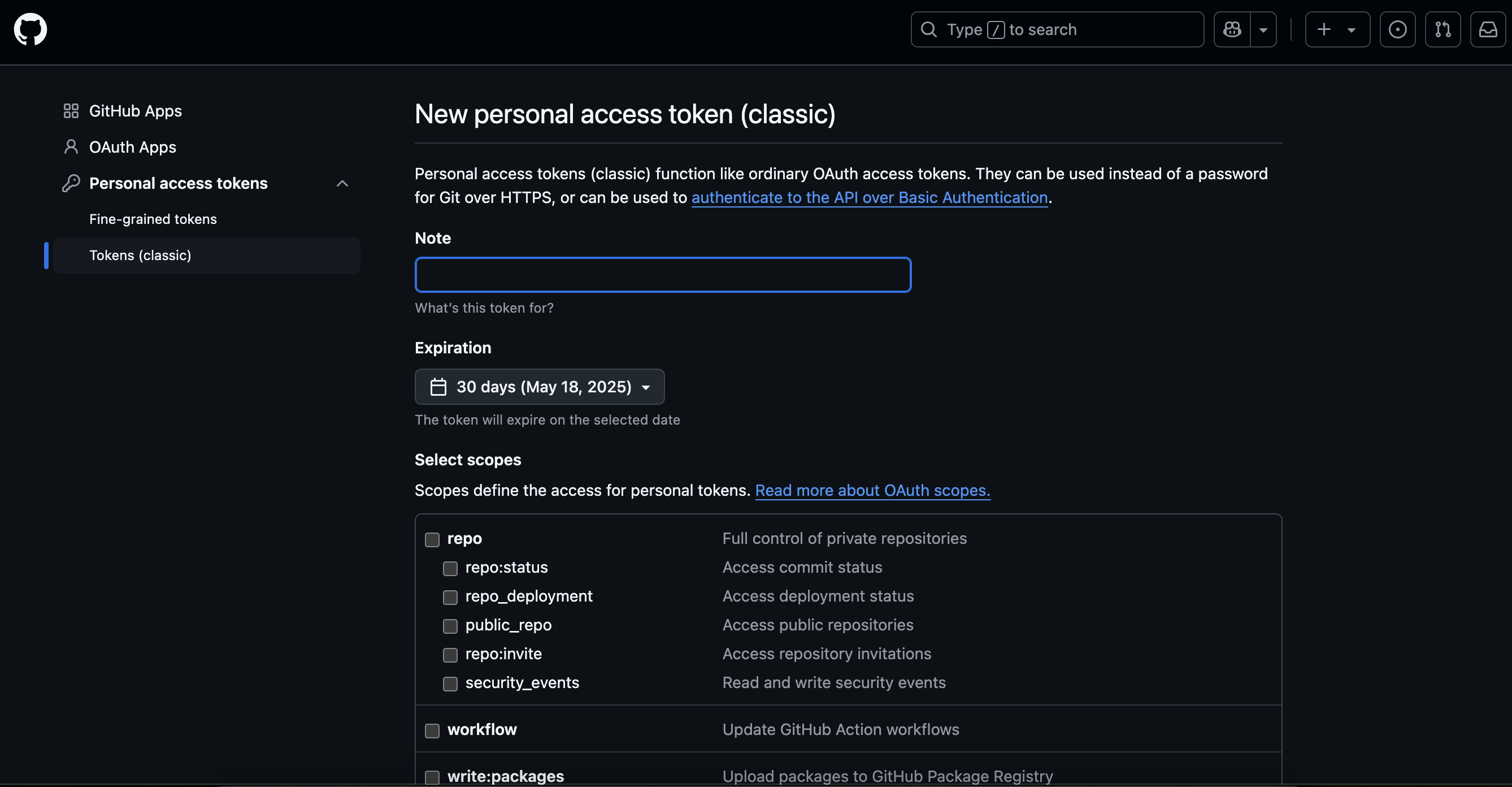Screen dimensions: 1512x787
Task: Open the Copilot chat icon
Action: (1232, 29)
